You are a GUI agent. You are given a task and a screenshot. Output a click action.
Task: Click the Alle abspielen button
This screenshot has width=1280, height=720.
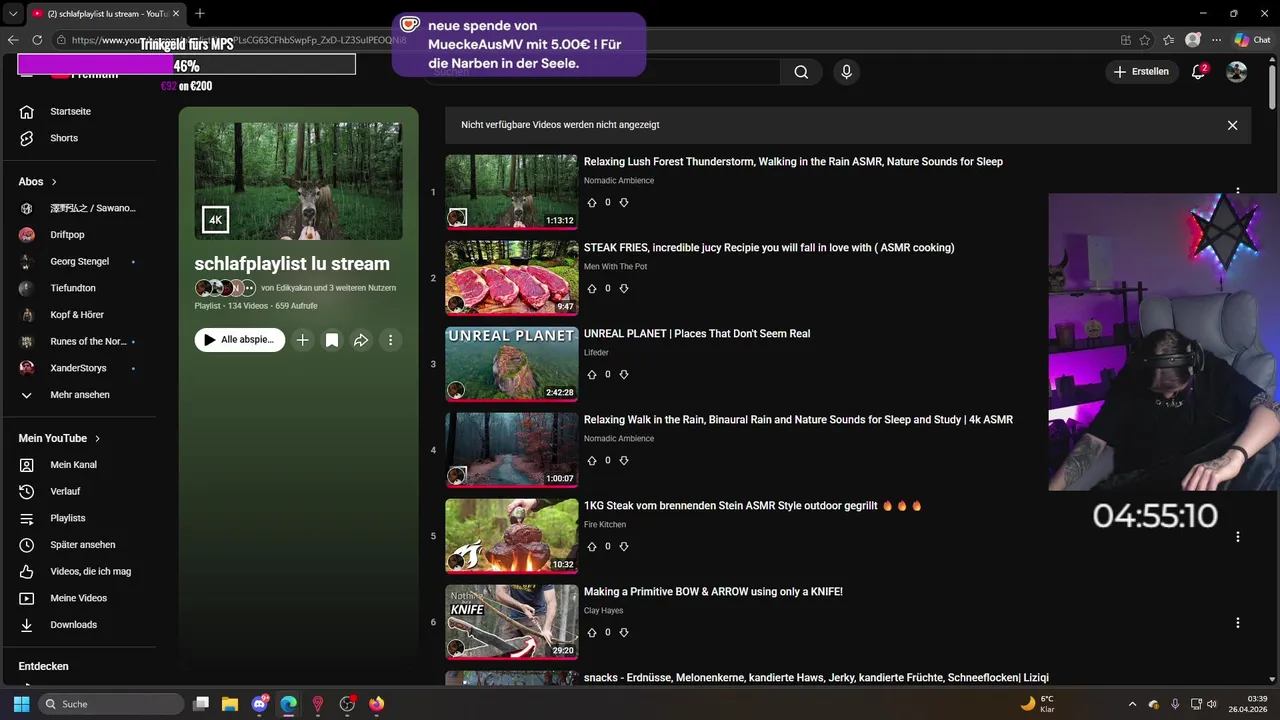pos(239,340)
